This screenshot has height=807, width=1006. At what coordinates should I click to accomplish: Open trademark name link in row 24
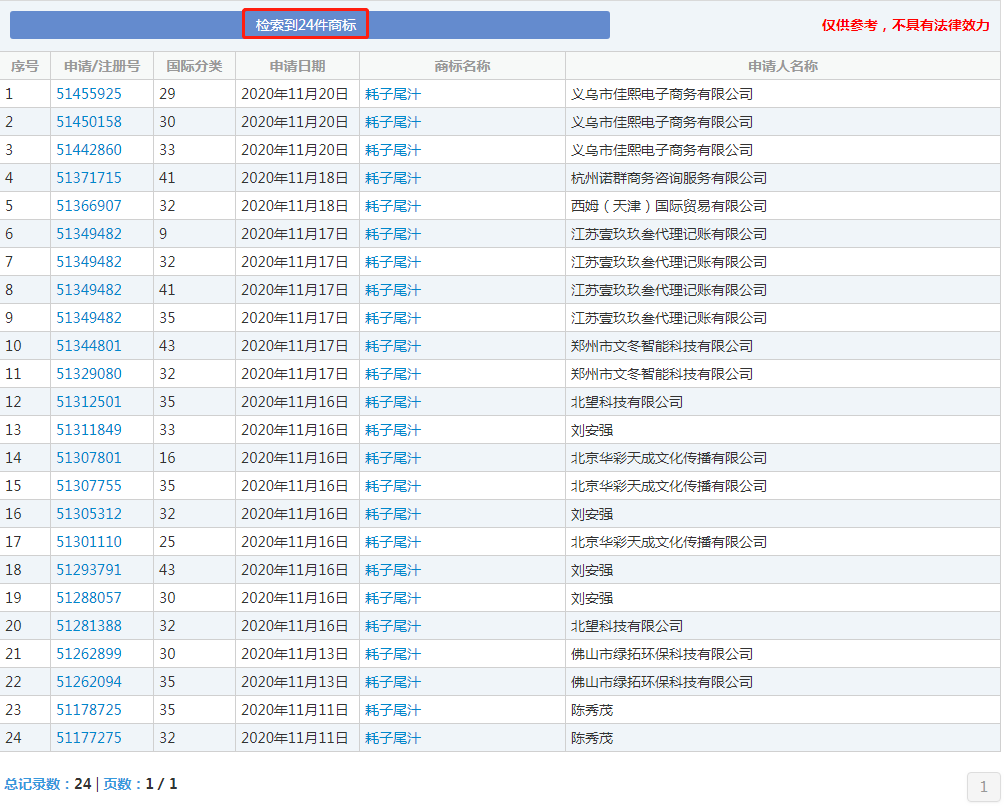click(393, 738)
